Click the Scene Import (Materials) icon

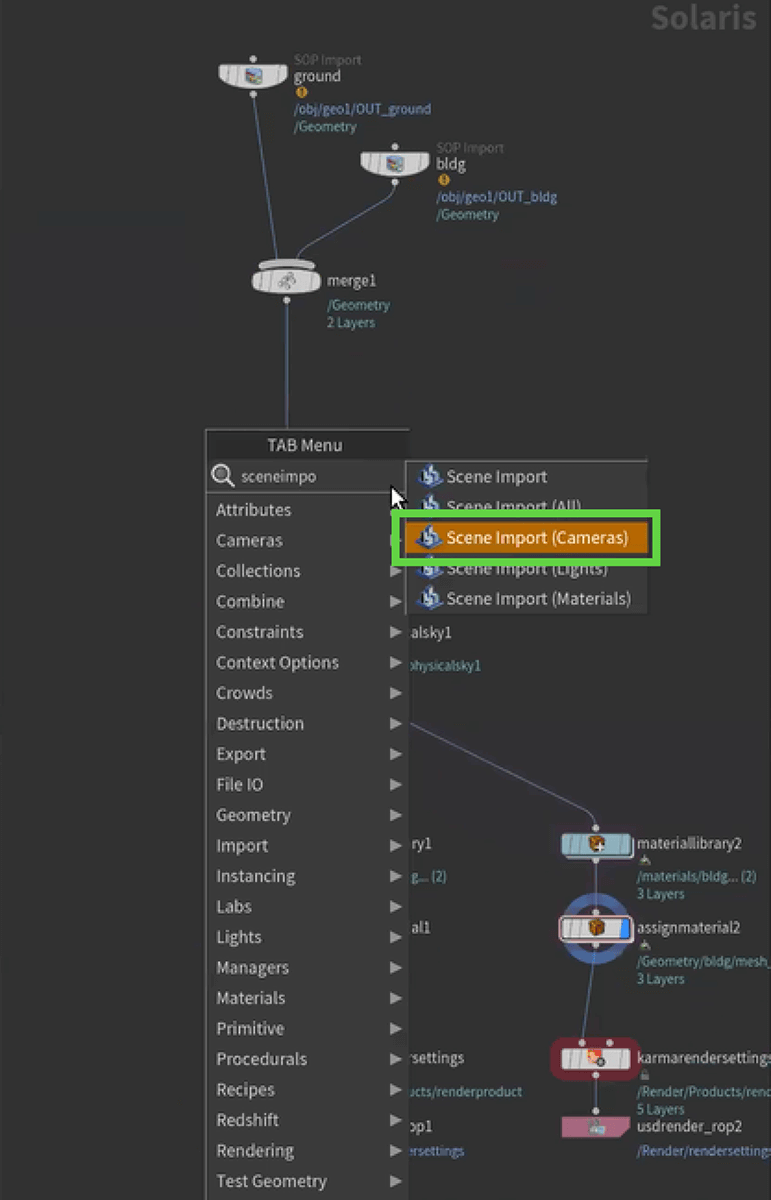click(x=430, y=599)
